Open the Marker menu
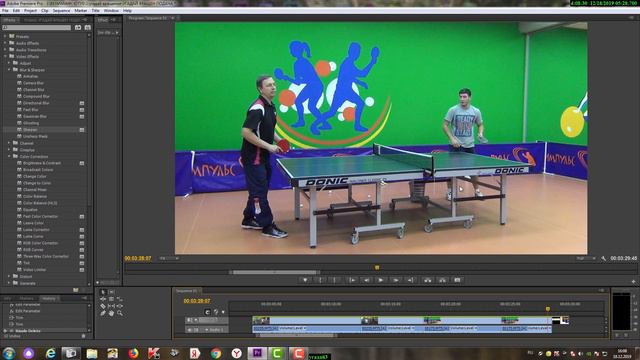 point(80,11)
